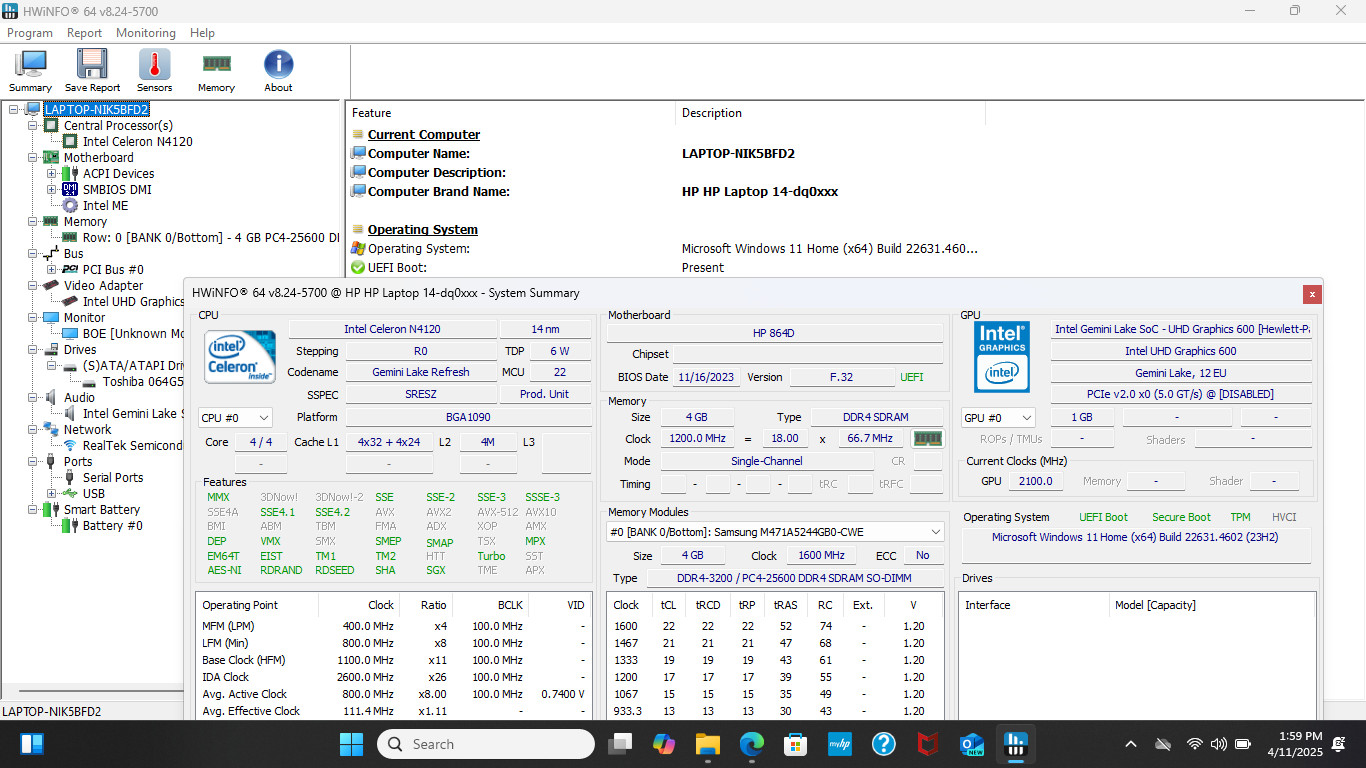Open Widgets button in the taskbar
This screenshot has width=1366, height=768.
32,744
